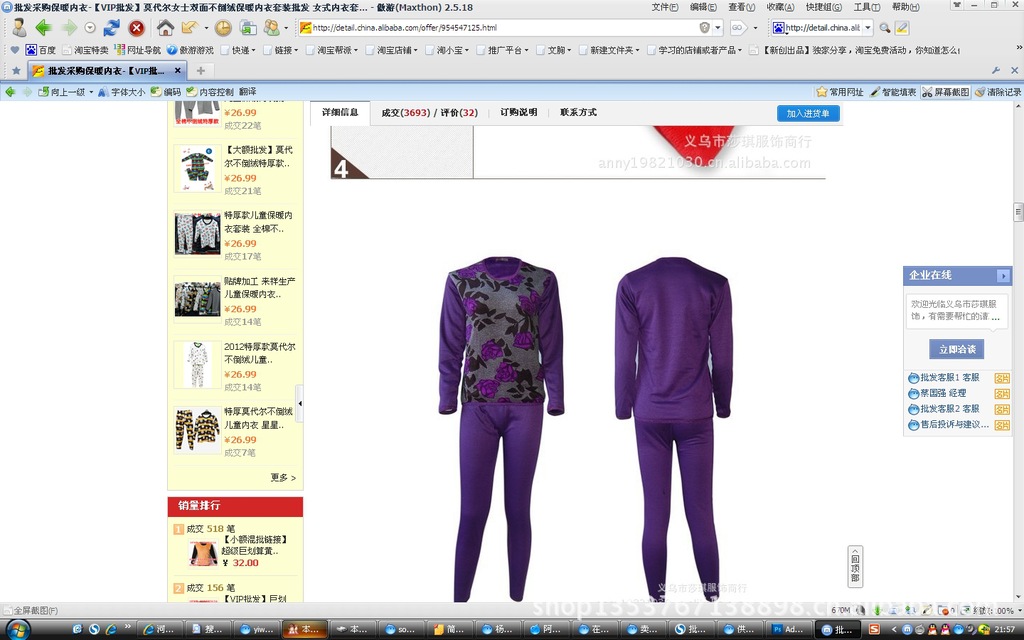Expand the 学习的店铺或者产品 bookmarks folder

694,50
